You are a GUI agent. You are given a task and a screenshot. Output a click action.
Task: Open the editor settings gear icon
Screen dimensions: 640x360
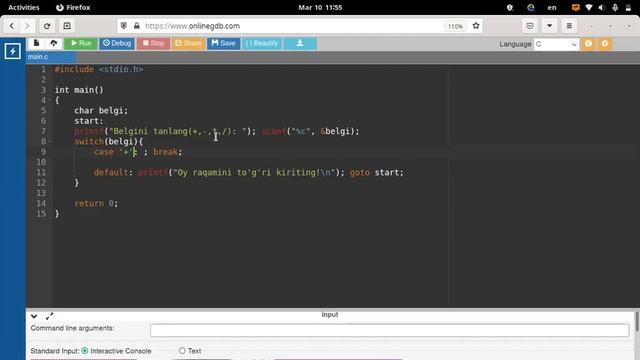604,44
